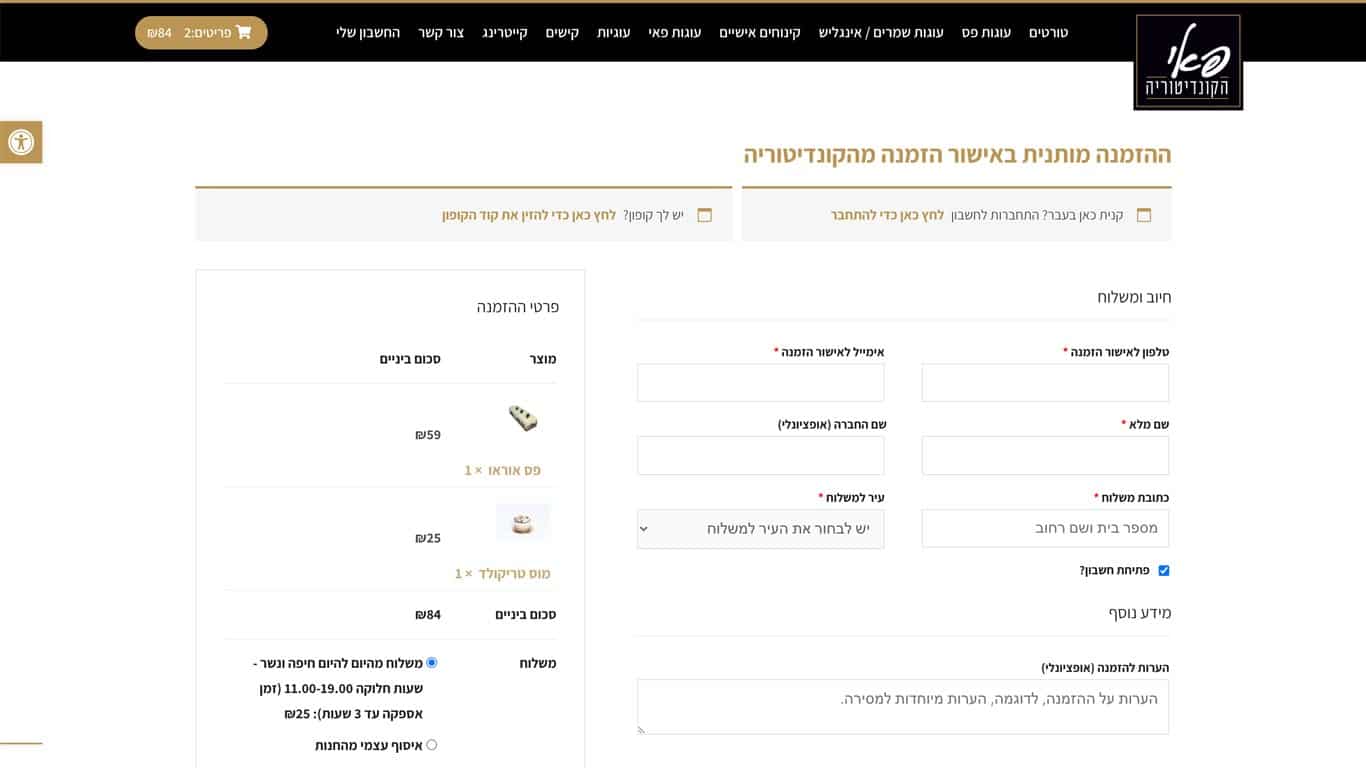Screen dimensions: 1366x768
Task: Open the shopping cart button
Action: click(x=201, y=32)
